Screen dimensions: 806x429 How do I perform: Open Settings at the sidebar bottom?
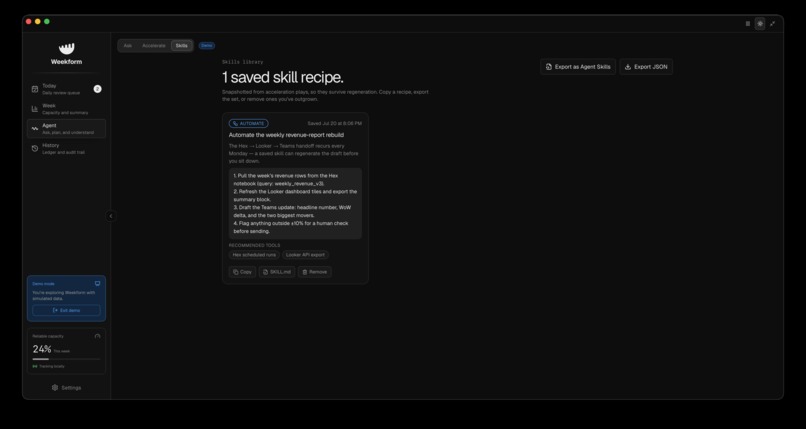[x=66, y=388]
